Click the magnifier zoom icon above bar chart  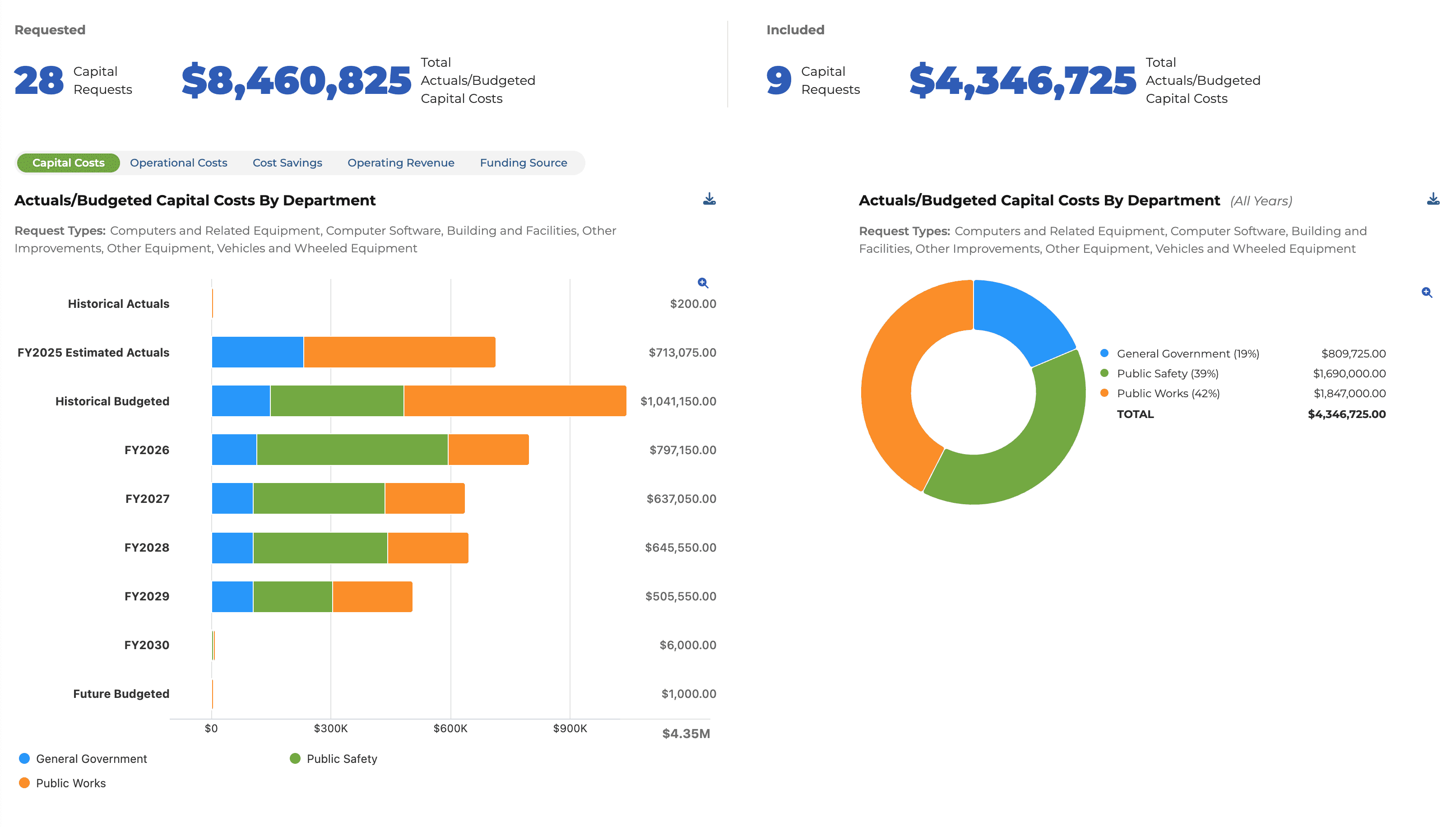click(702, 282)
